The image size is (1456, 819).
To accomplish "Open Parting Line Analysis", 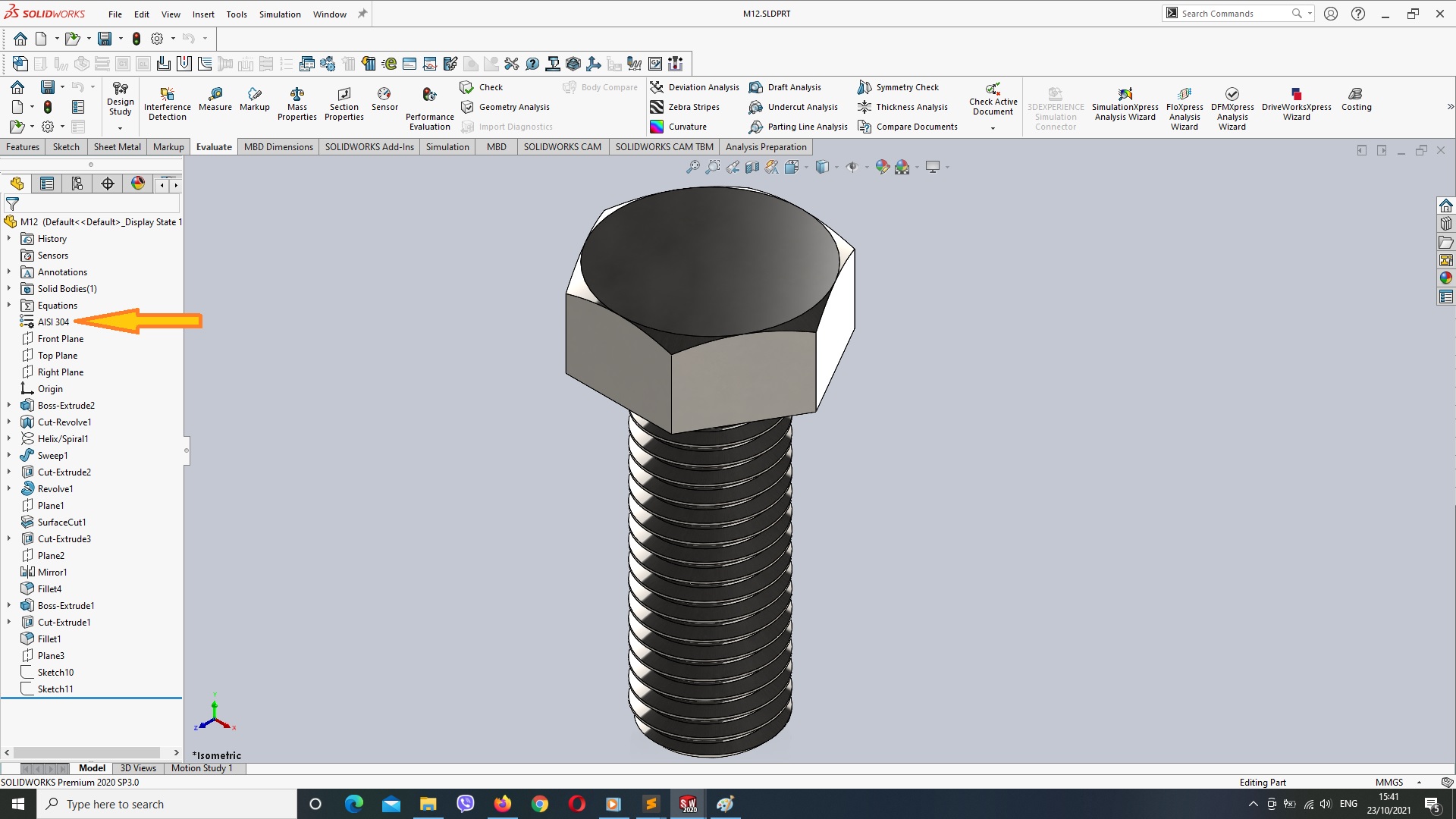I will coord(798,127).
